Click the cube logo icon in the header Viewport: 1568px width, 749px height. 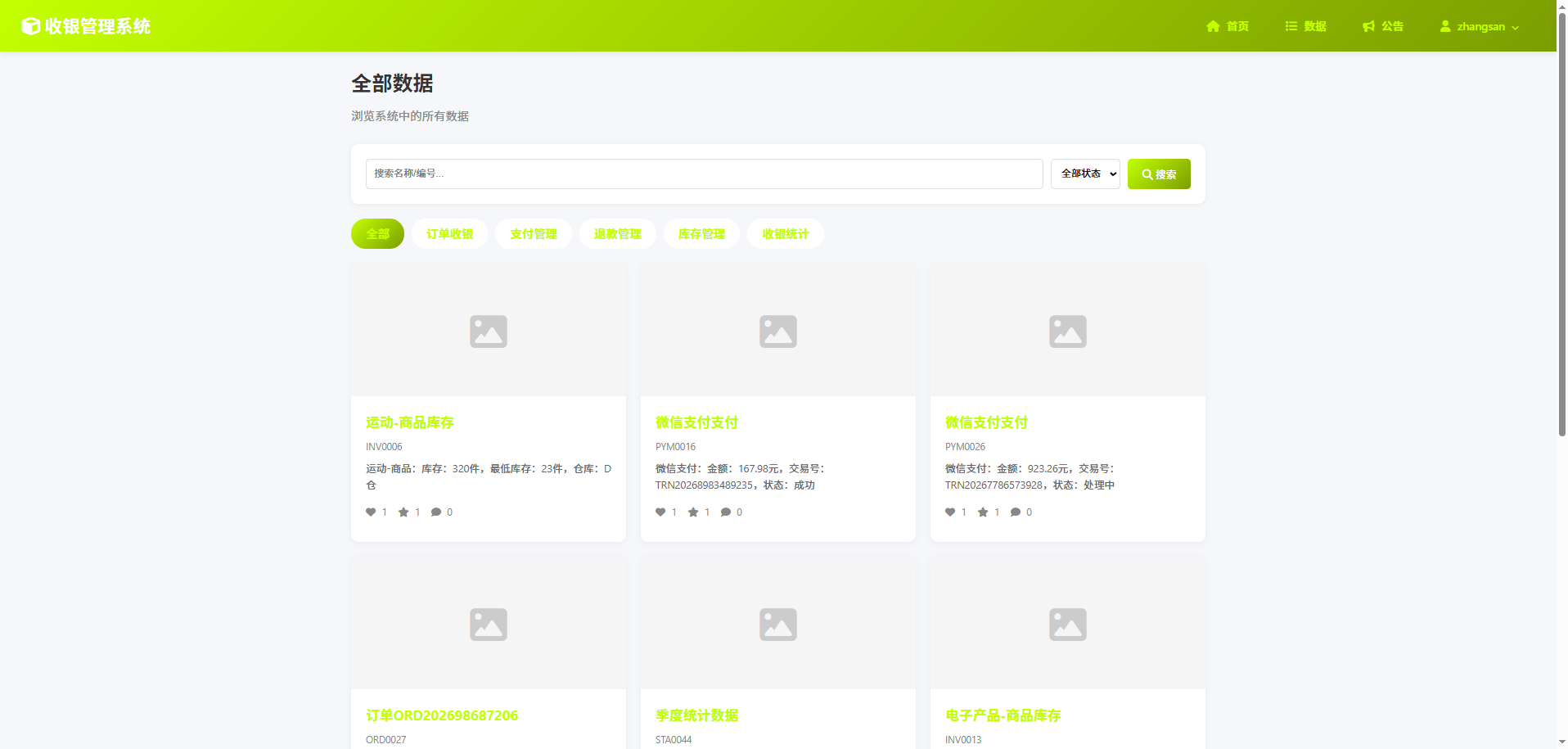[x=30, y=26]
